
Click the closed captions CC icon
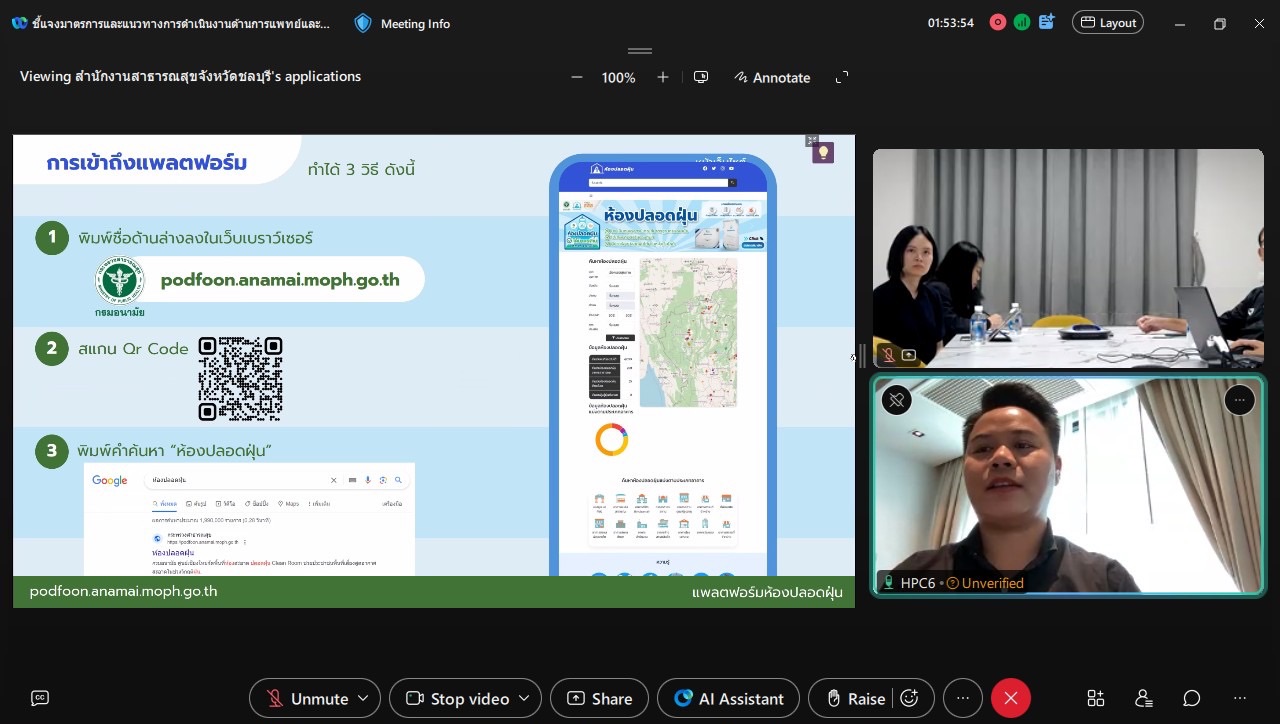pyautogui.click(x=40, y=698)
